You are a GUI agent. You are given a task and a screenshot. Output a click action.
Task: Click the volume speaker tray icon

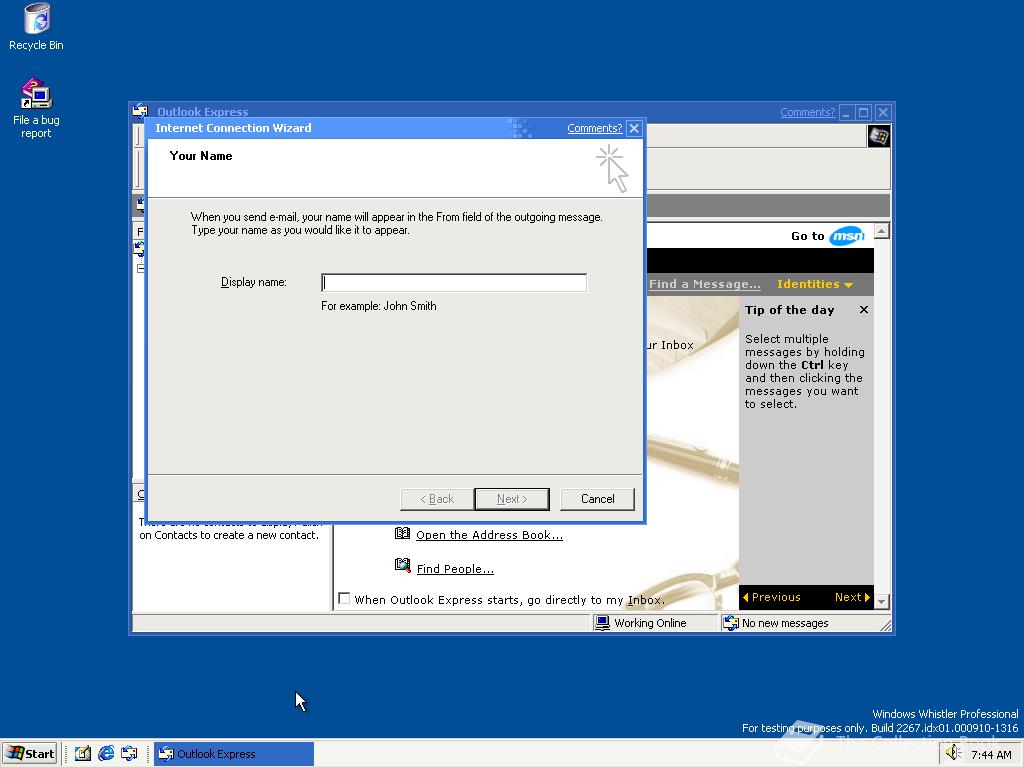coord(953,753)
